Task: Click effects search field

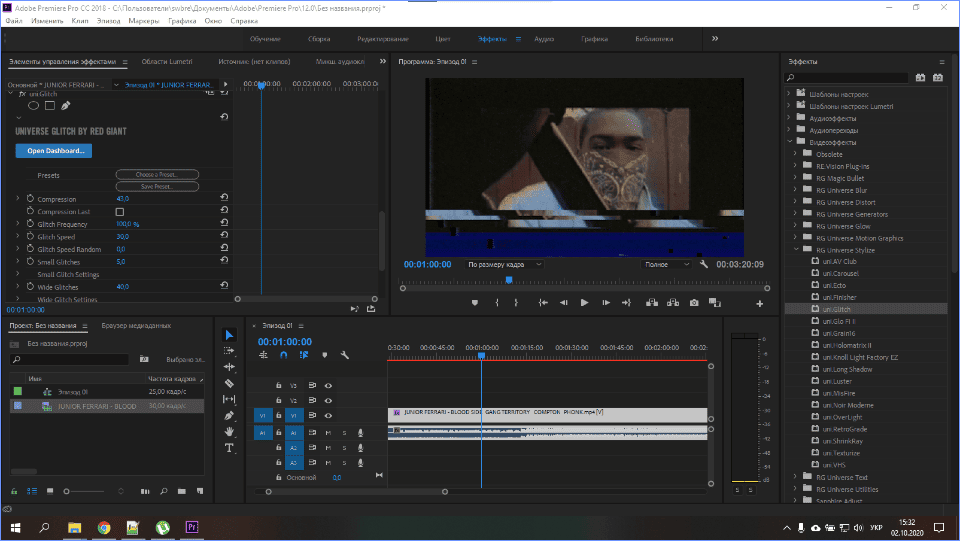Action: click(x=847, y=78)
